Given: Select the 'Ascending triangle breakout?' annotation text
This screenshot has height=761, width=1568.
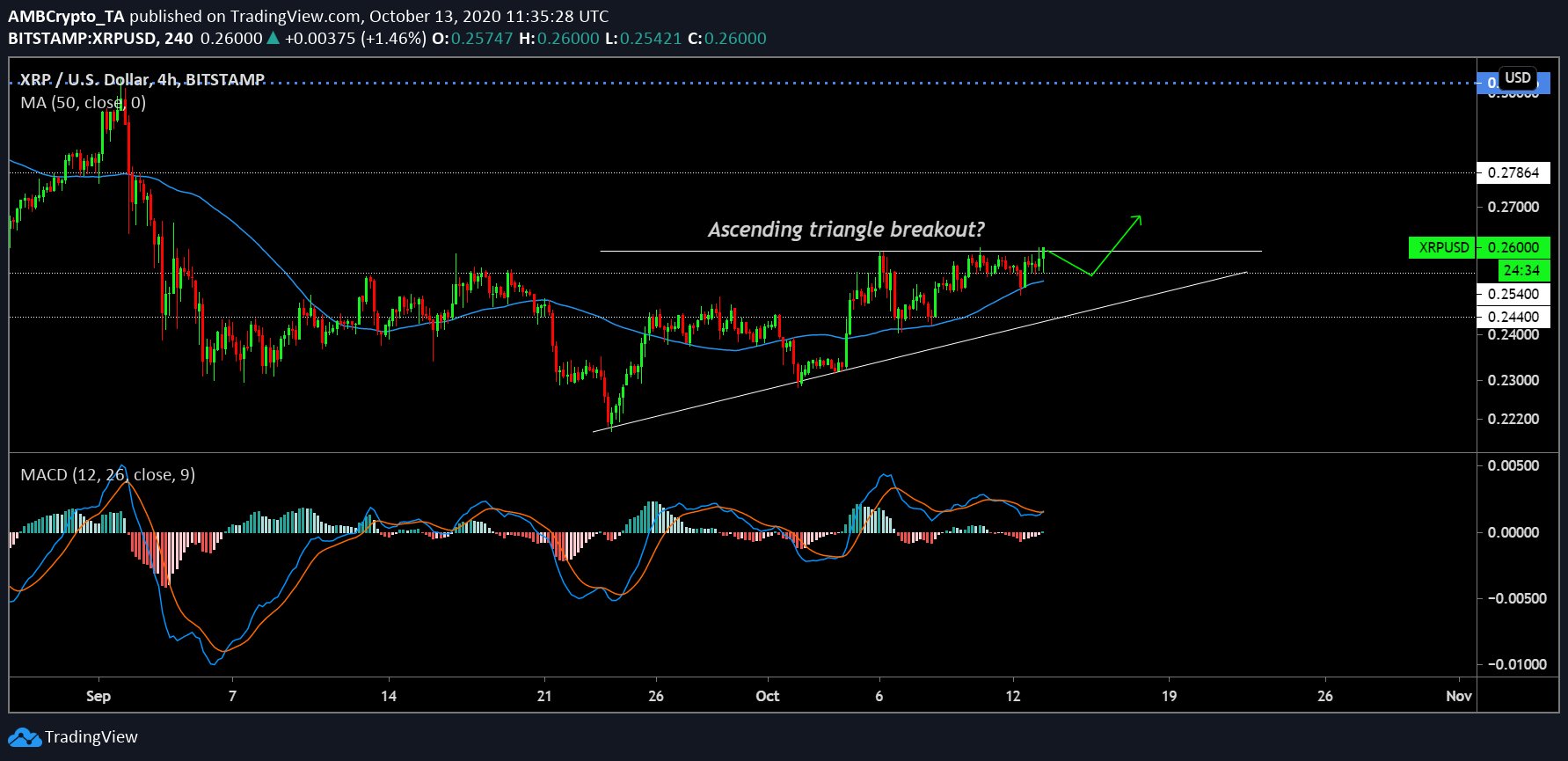Looking at the screenshot, I should point(845,230).
